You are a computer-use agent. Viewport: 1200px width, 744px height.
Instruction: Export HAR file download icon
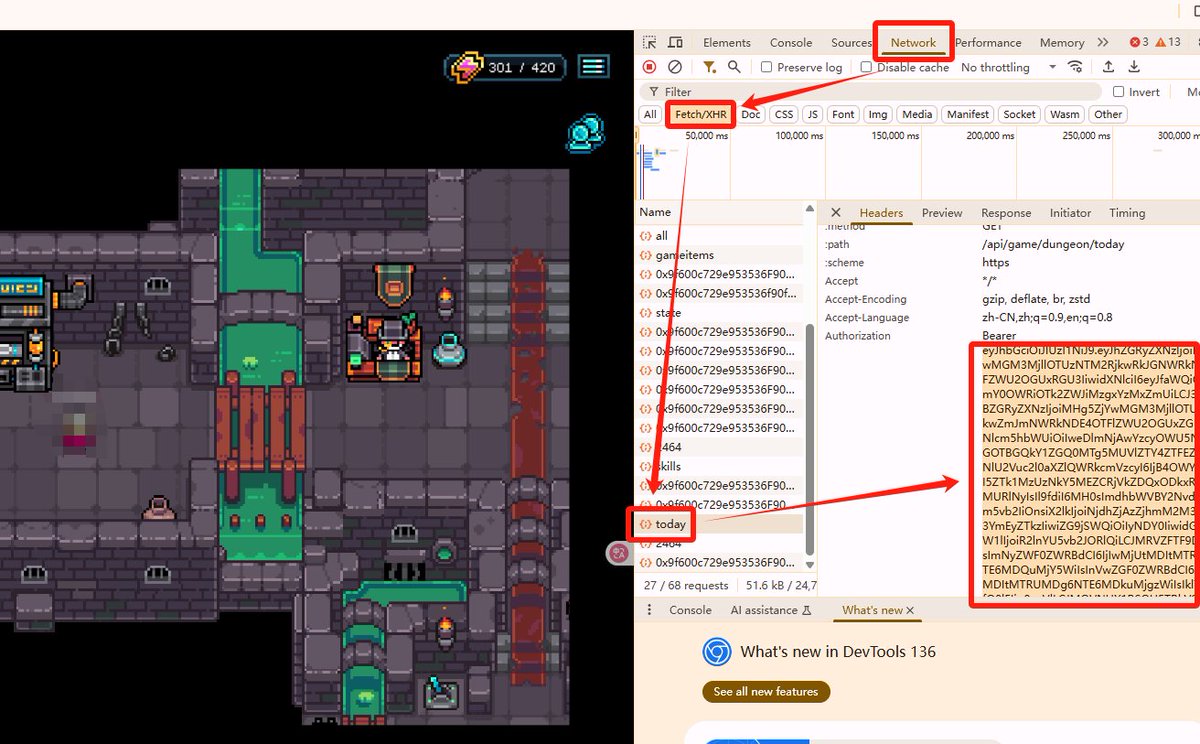coord(1134,67)
